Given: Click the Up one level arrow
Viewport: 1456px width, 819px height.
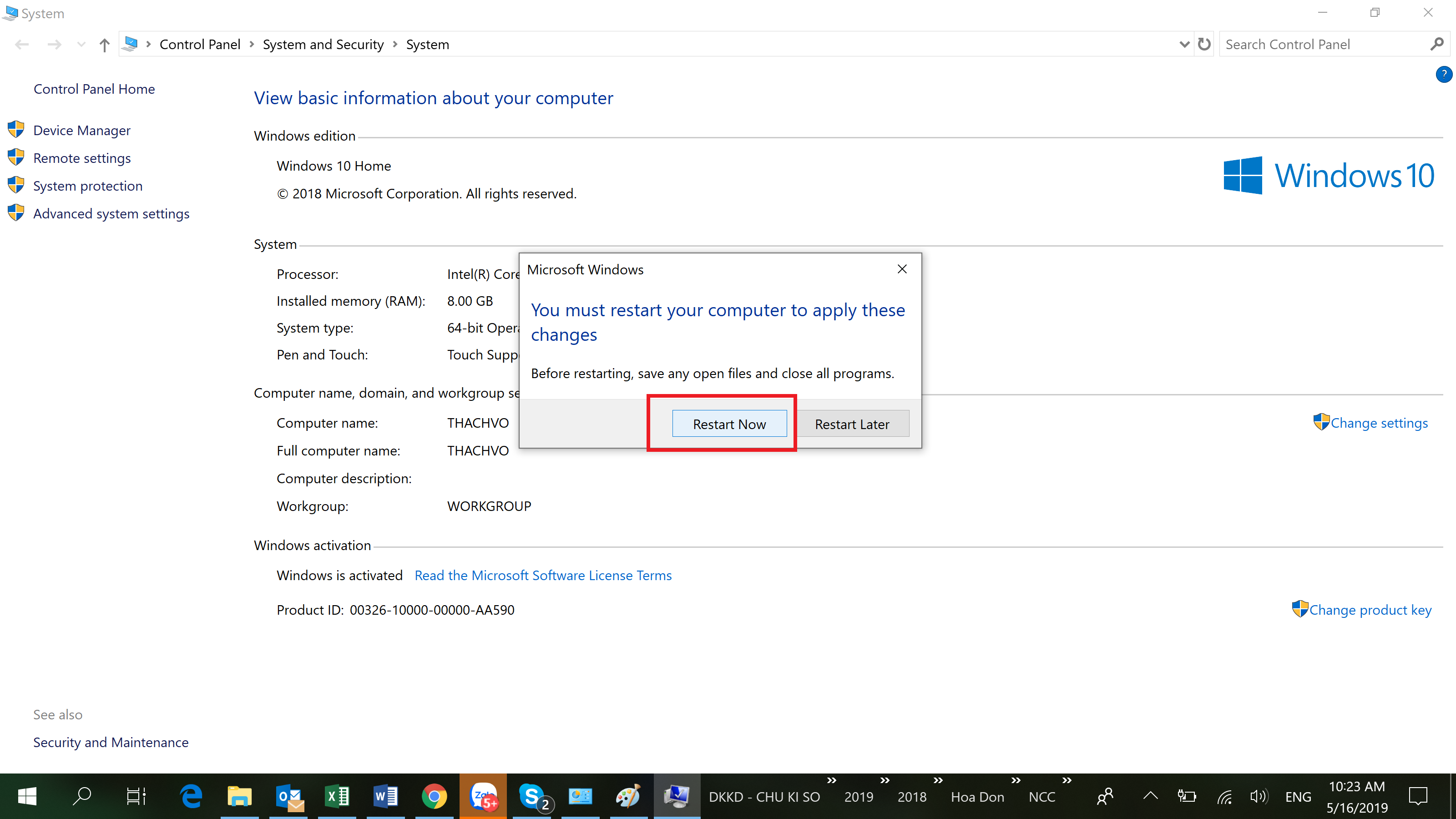Looking at the screenshot, I should [x=104, y=44].
